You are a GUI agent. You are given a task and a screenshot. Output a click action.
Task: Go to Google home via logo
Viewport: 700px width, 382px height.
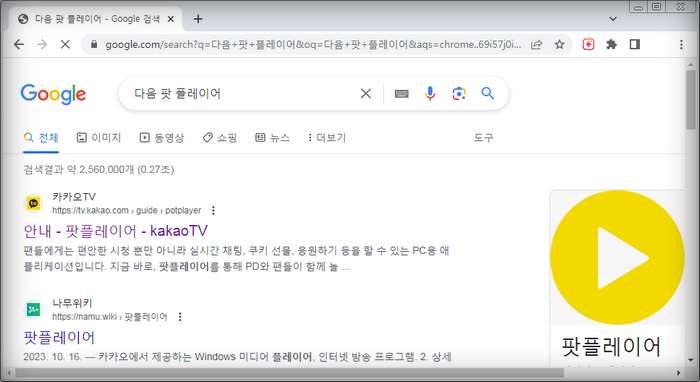53,94
